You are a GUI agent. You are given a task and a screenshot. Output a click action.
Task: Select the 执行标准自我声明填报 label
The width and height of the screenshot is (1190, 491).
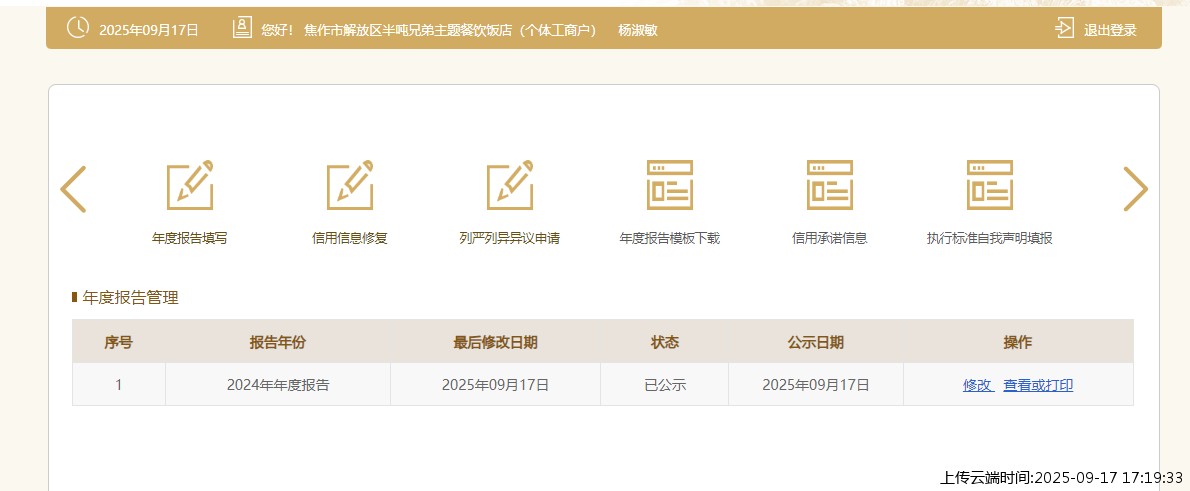990,238
